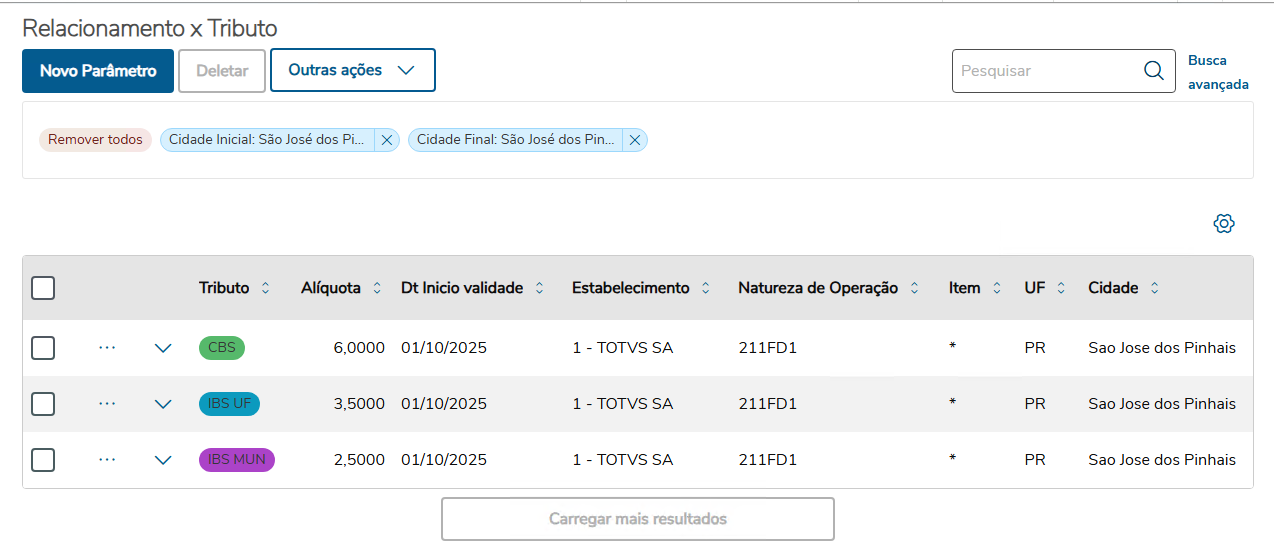Sort by the Alíquota column
This screenshot has height=550, width=1274.
click(376, 288)
